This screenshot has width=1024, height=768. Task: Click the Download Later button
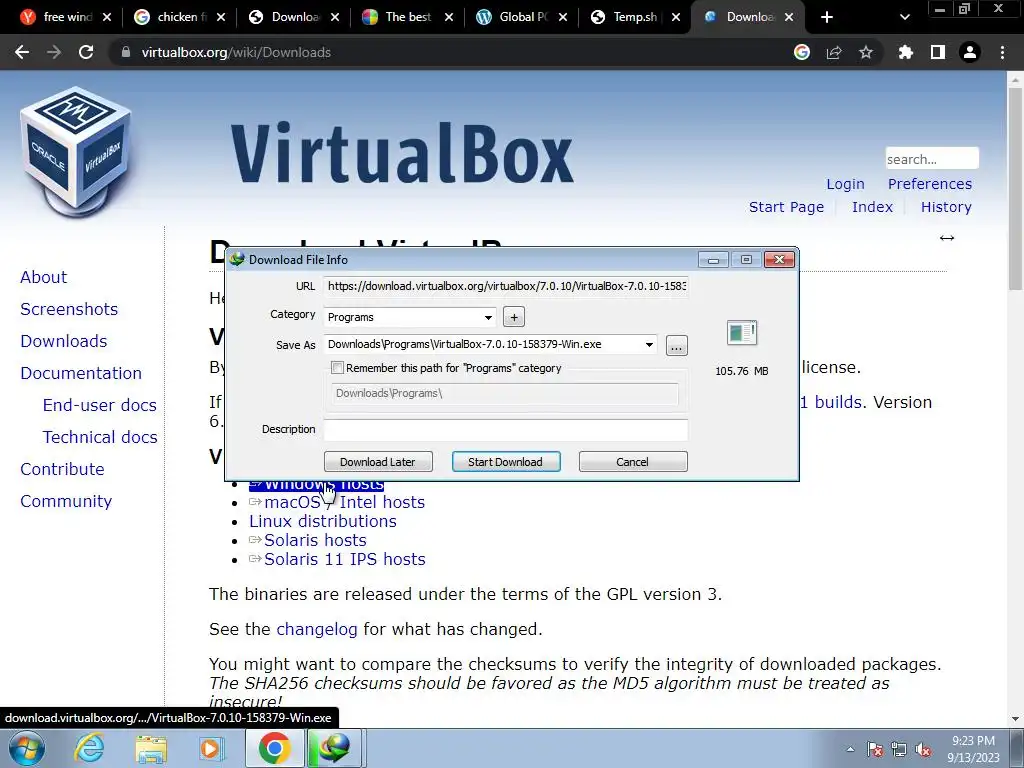377,462
